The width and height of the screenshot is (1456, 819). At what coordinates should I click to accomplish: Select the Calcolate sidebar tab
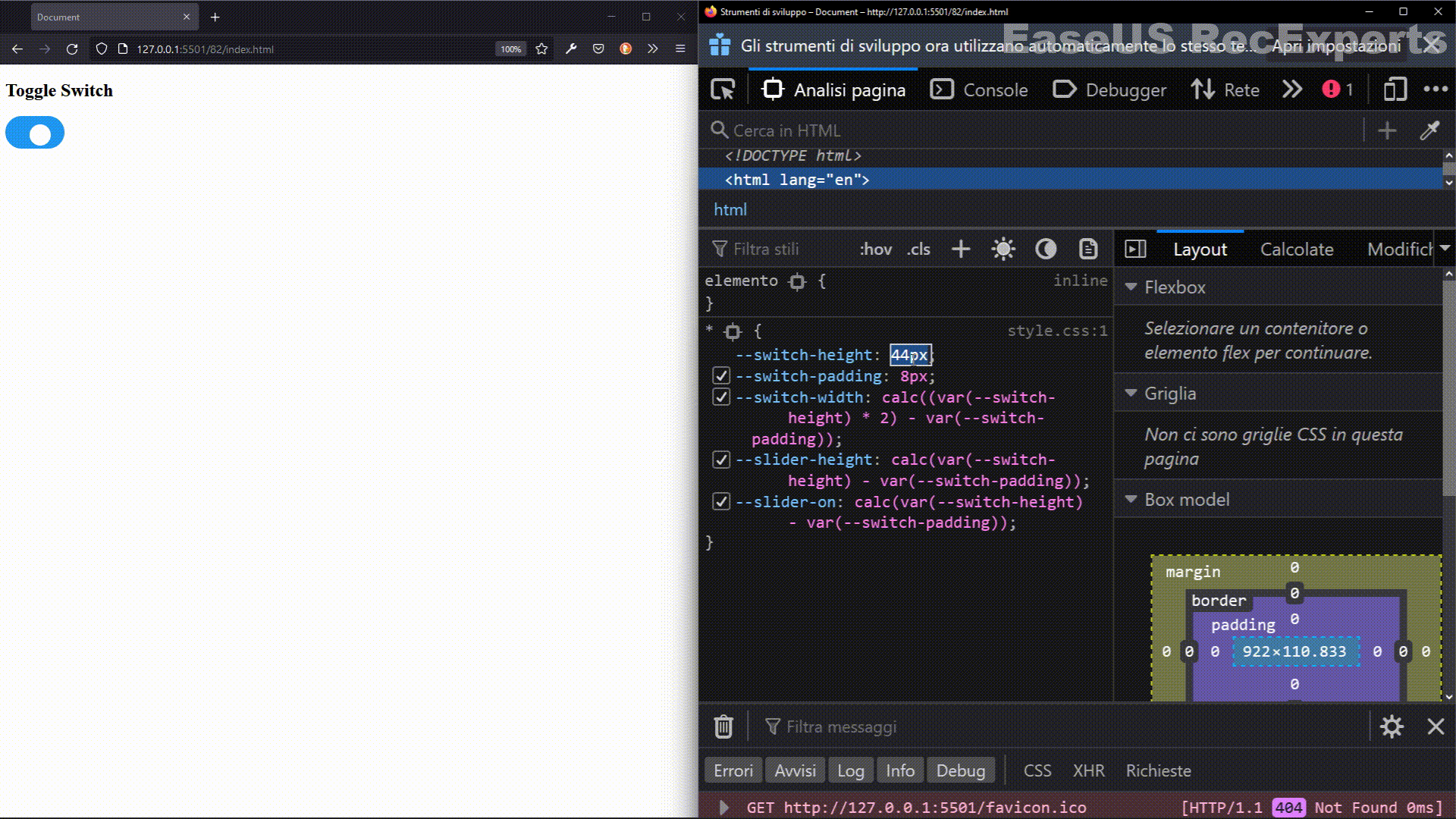[x=1297, y=249]
